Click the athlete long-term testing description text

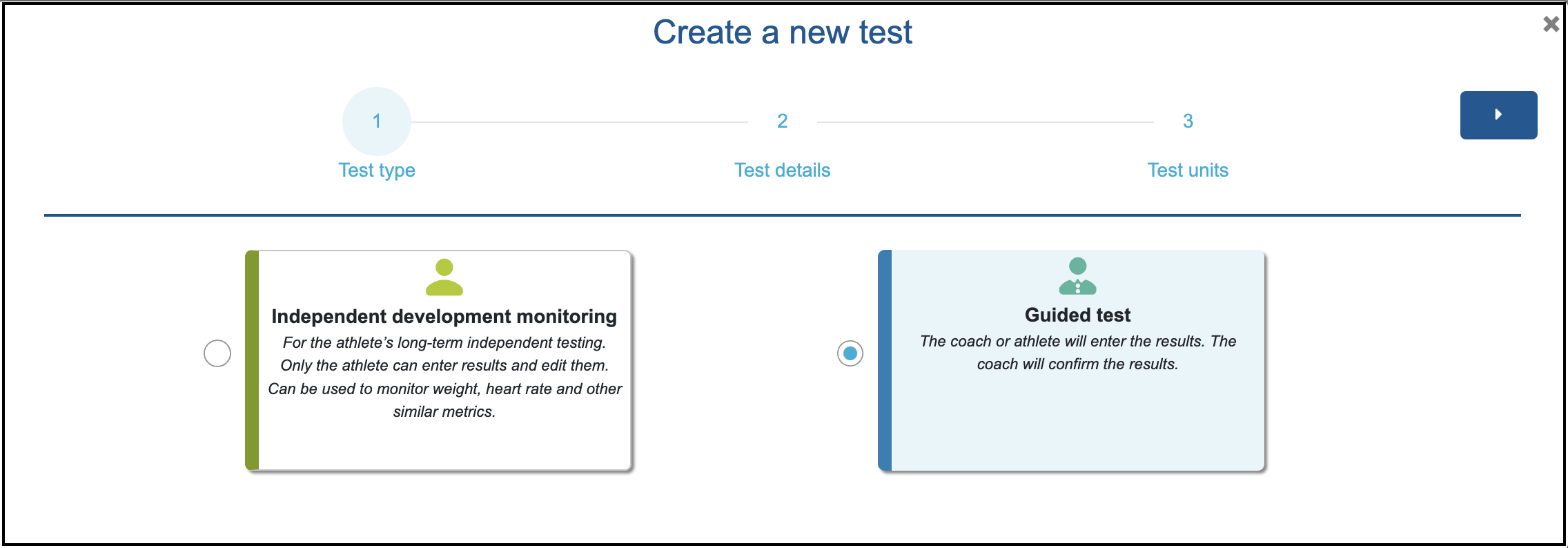click(444, 377)
